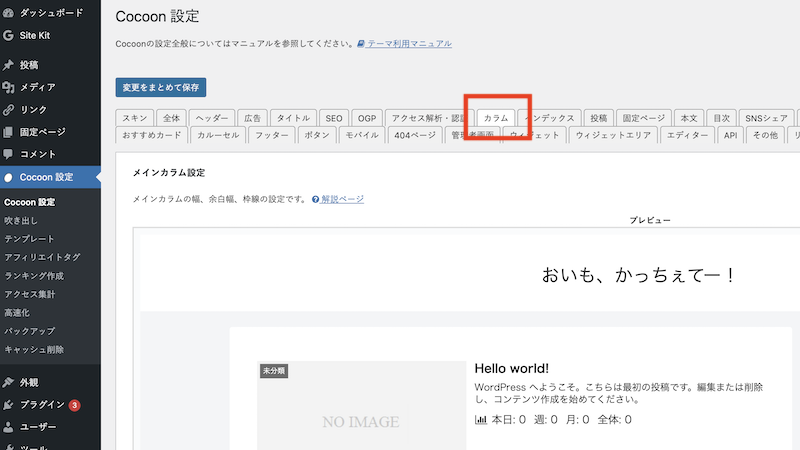Click the Appearance paintbrush icon
Screen dimensions: 800x450
[x=8, y=382]
